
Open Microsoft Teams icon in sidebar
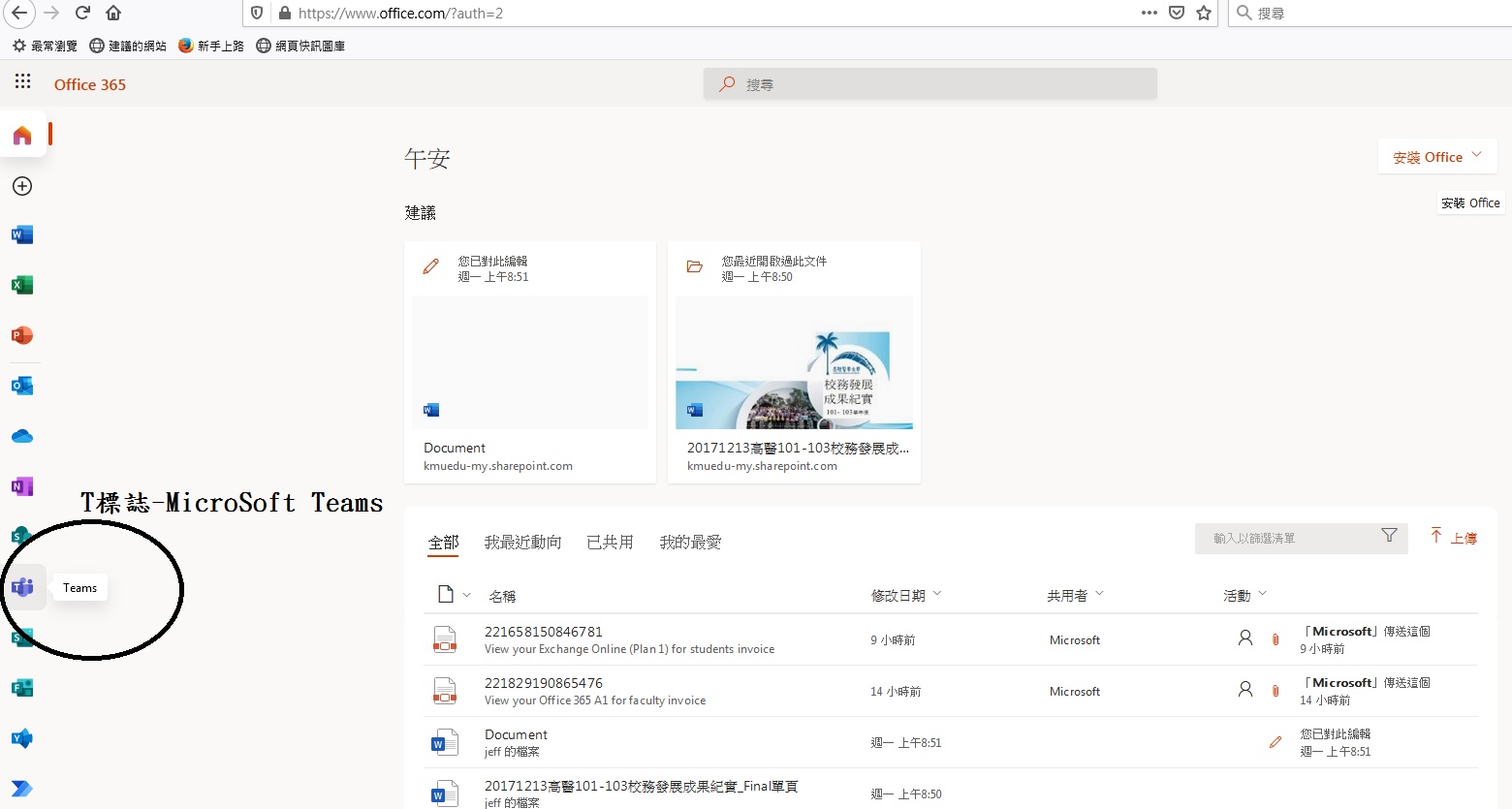click(x=22, y=587)
